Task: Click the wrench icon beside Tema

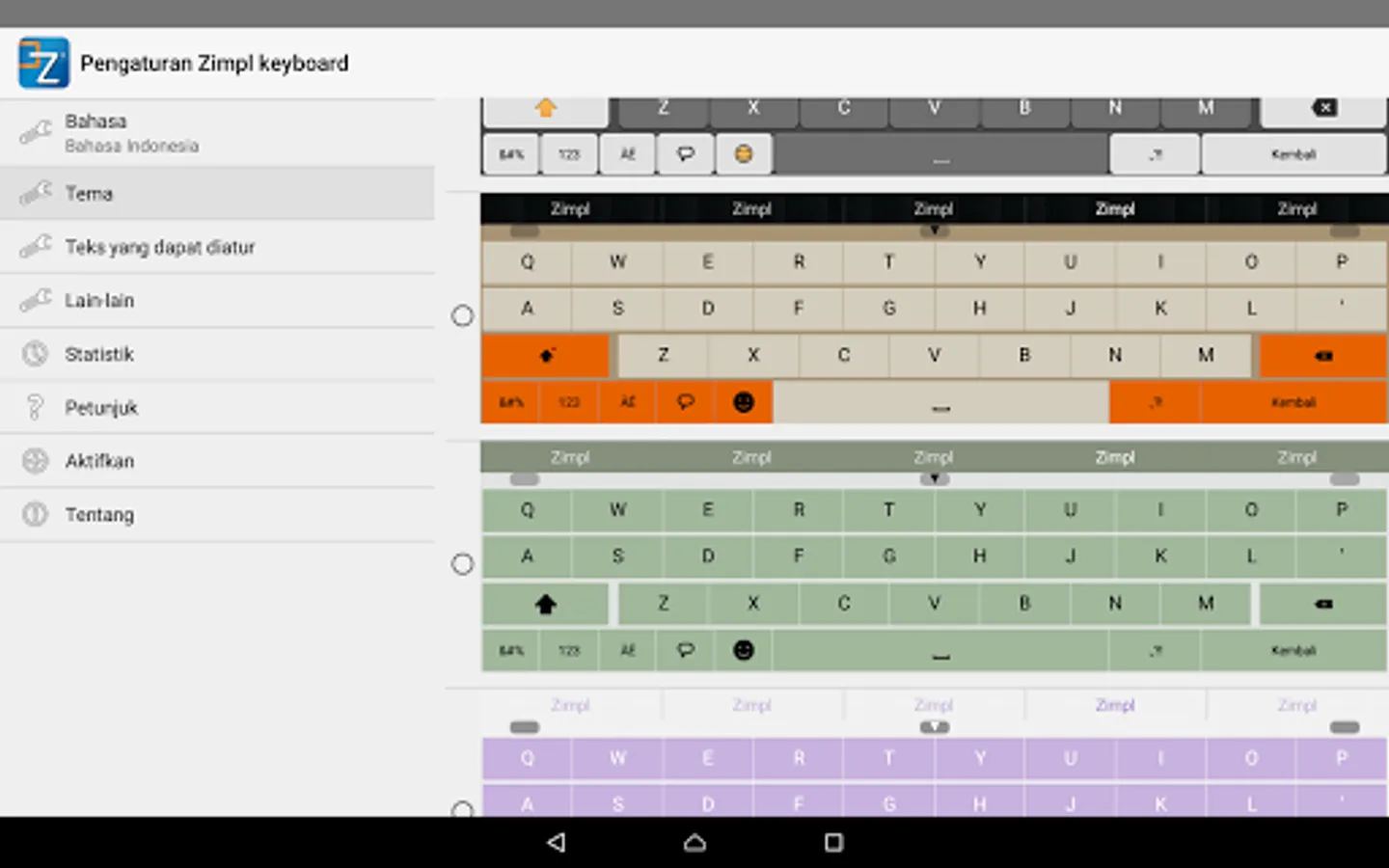Action: 36,193
